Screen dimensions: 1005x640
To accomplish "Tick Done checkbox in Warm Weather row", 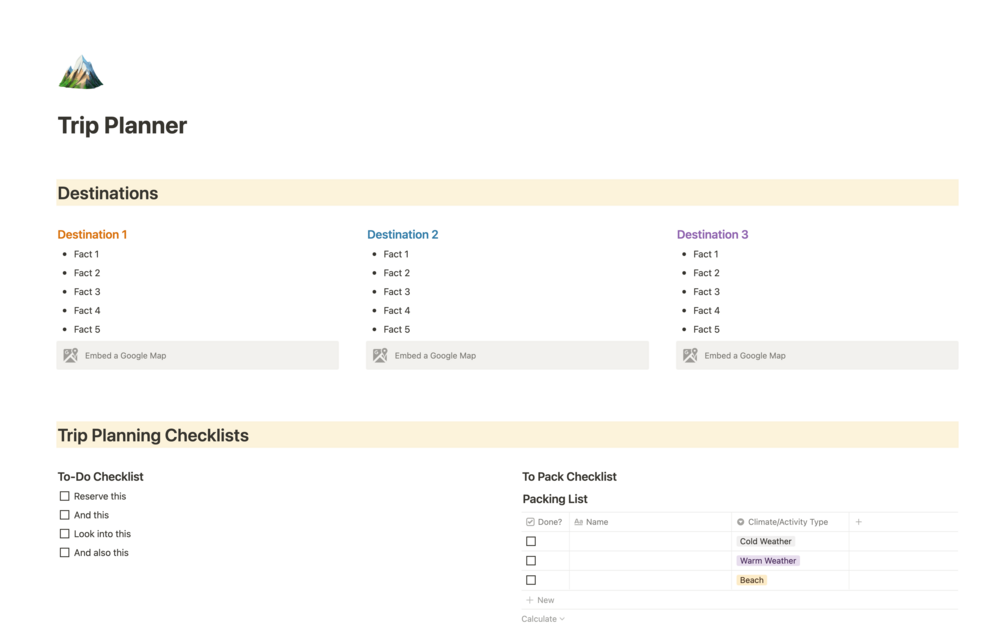I will 531,561.
